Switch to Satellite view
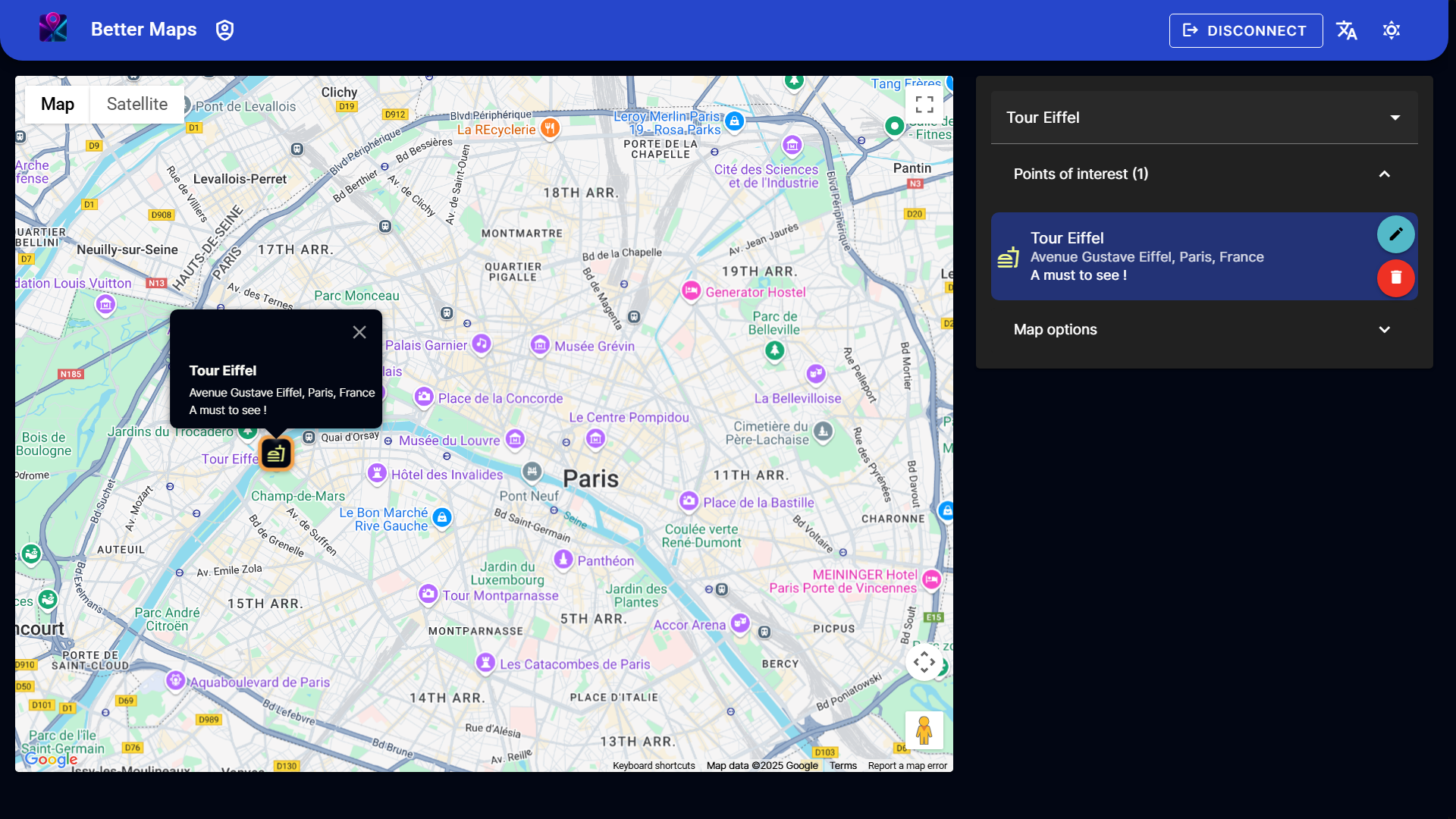 [137, 105]
